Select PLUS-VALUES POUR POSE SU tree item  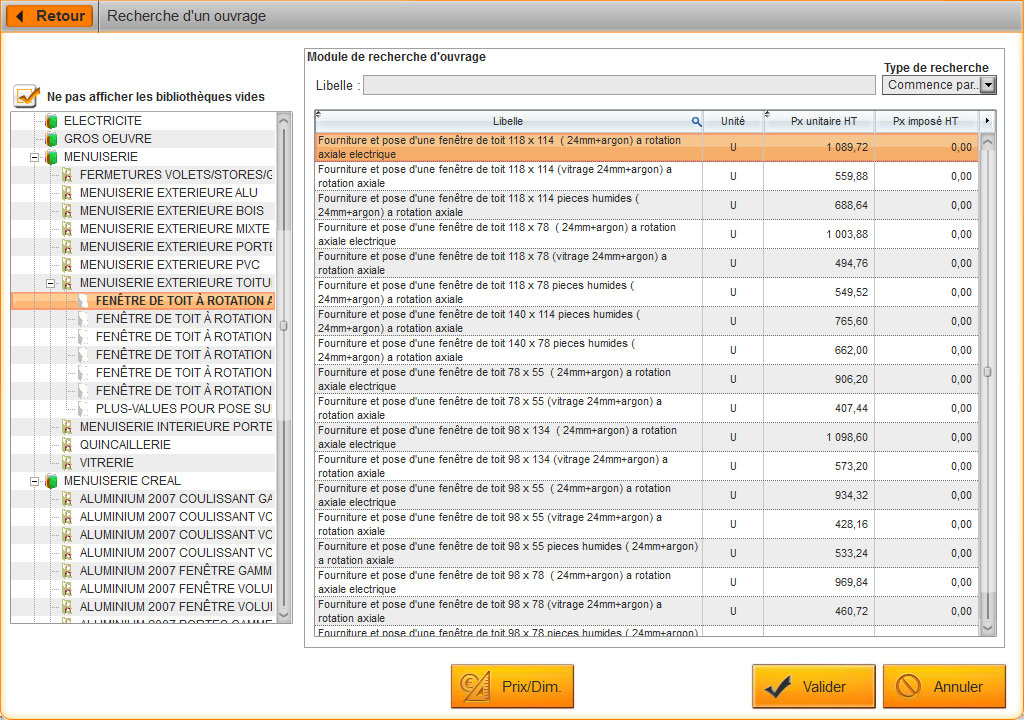point(184,409)
